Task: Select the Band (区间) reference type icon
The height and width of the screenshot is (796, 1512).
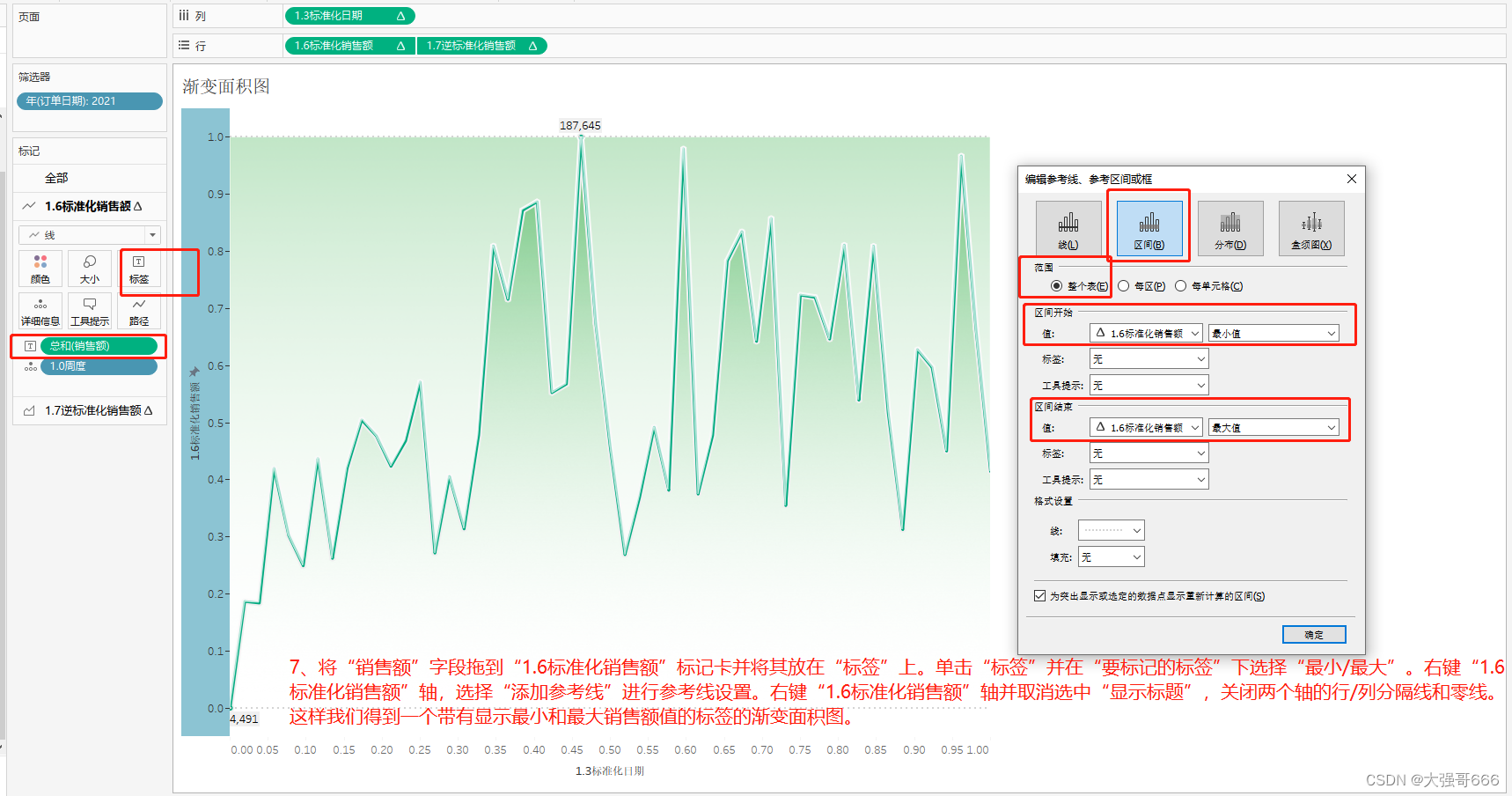Action: (1149, 228)
